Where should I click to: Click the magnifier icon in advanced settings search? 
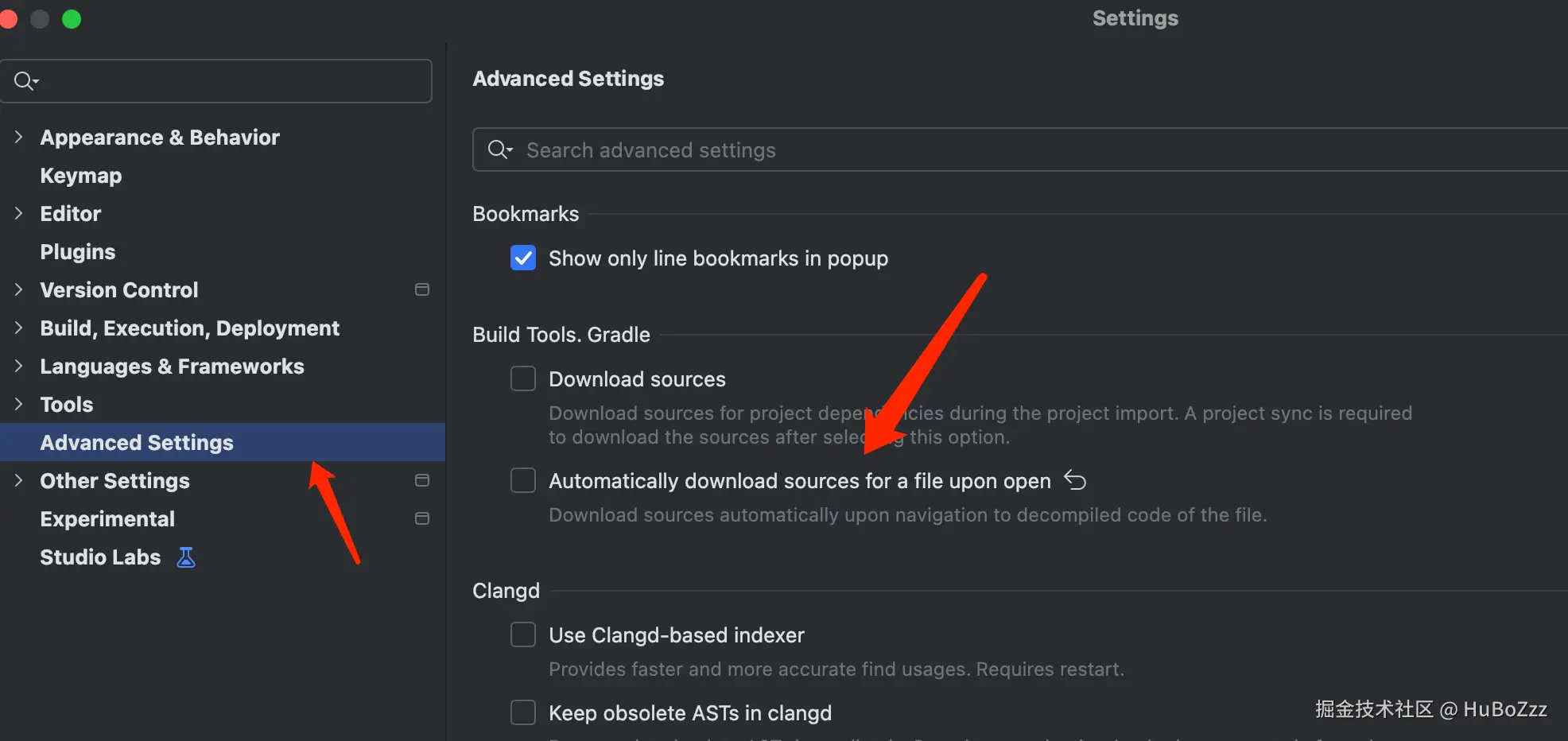(499, 149)
